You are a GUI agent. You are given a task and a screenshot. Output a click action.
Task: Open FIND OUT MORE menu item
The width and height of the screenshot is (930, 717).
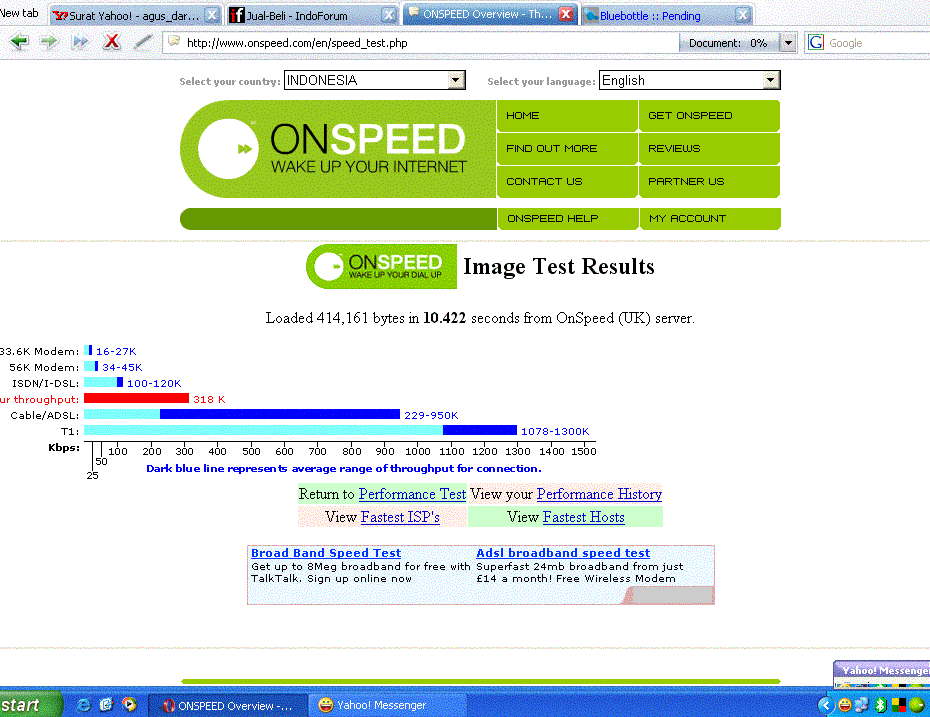coord(567,148)
